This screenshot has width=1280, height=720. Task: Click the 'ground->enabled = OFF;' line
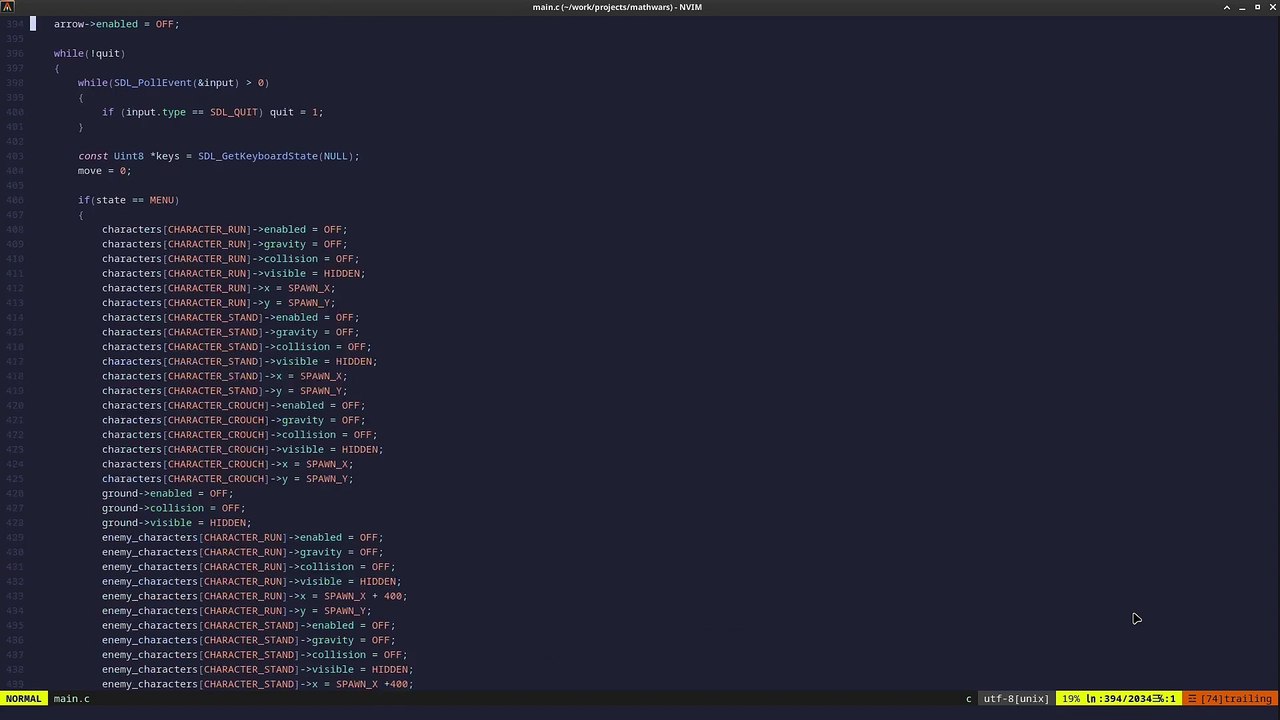pos(167,493)
